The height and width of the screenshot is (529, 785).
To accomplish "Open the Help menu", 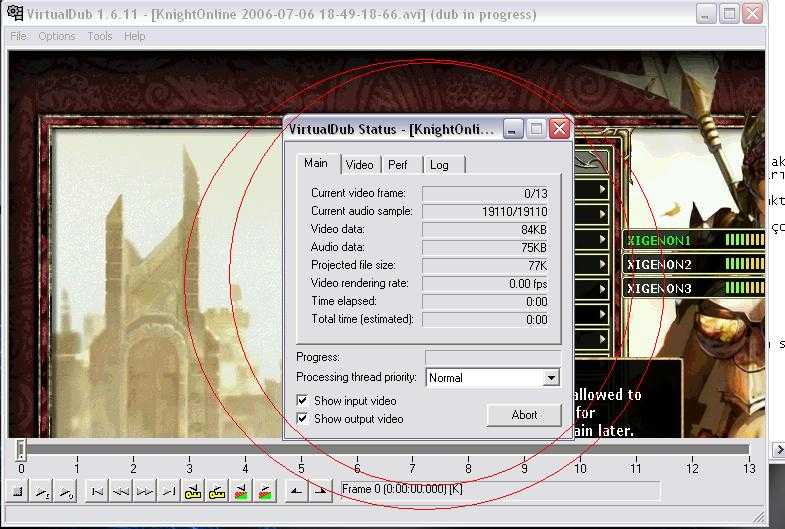I will [x=135, y=36].
